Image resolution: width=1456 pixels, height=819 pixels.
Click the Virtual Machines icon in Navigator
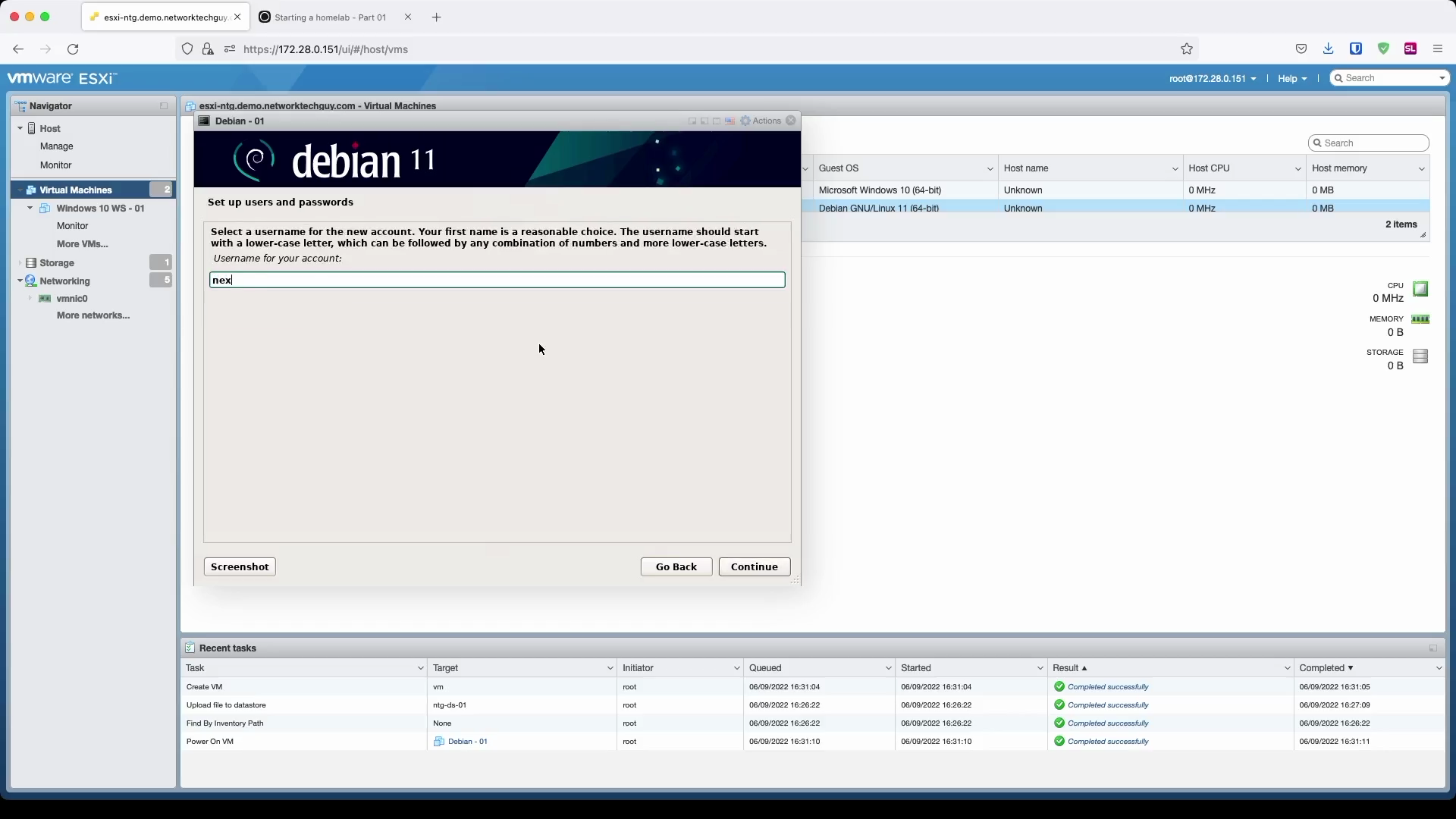[x=31, y=190]
